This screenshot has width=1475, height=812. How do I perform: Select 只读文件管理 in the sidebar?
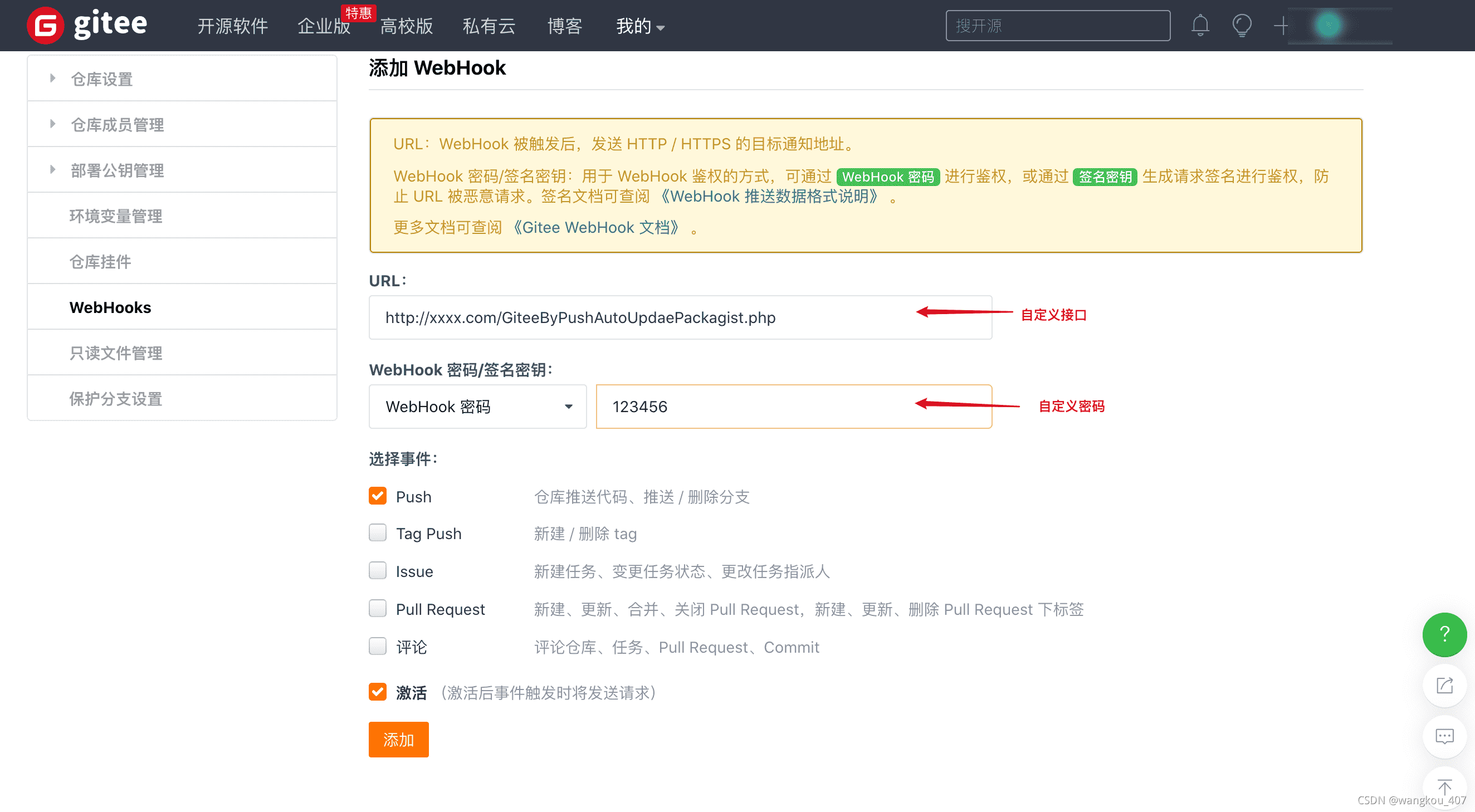[x=116, y=353]
